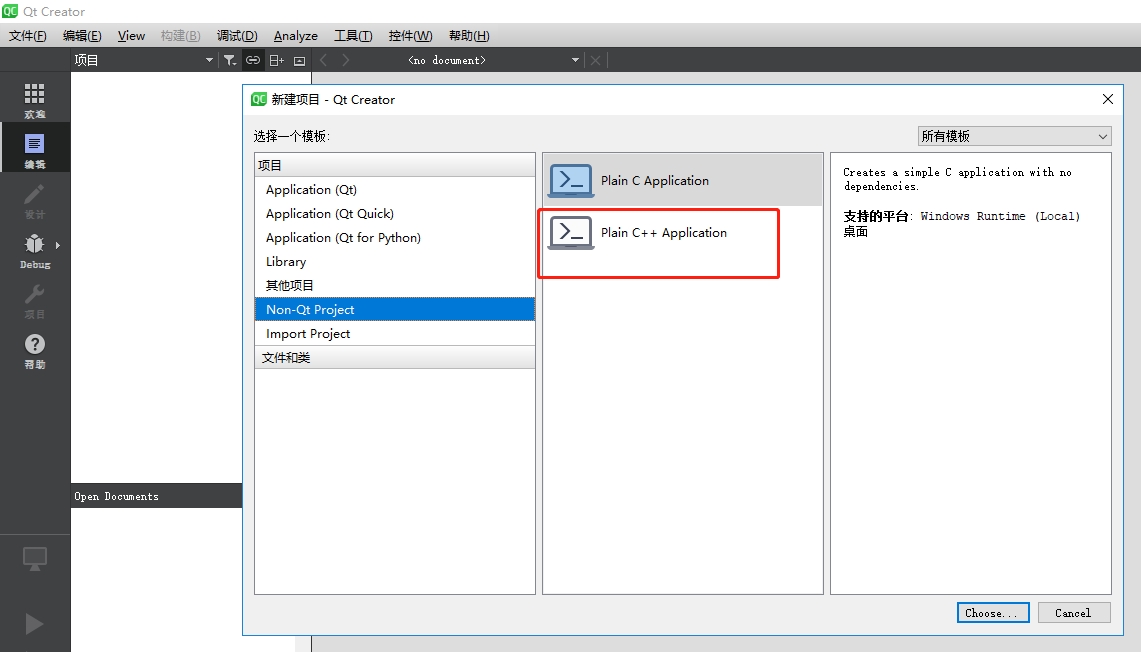Image resolution: width=1141 pixels, height=652 pixels.
Task: Select Application (Qt Quick) category
Action: point(395,214)
